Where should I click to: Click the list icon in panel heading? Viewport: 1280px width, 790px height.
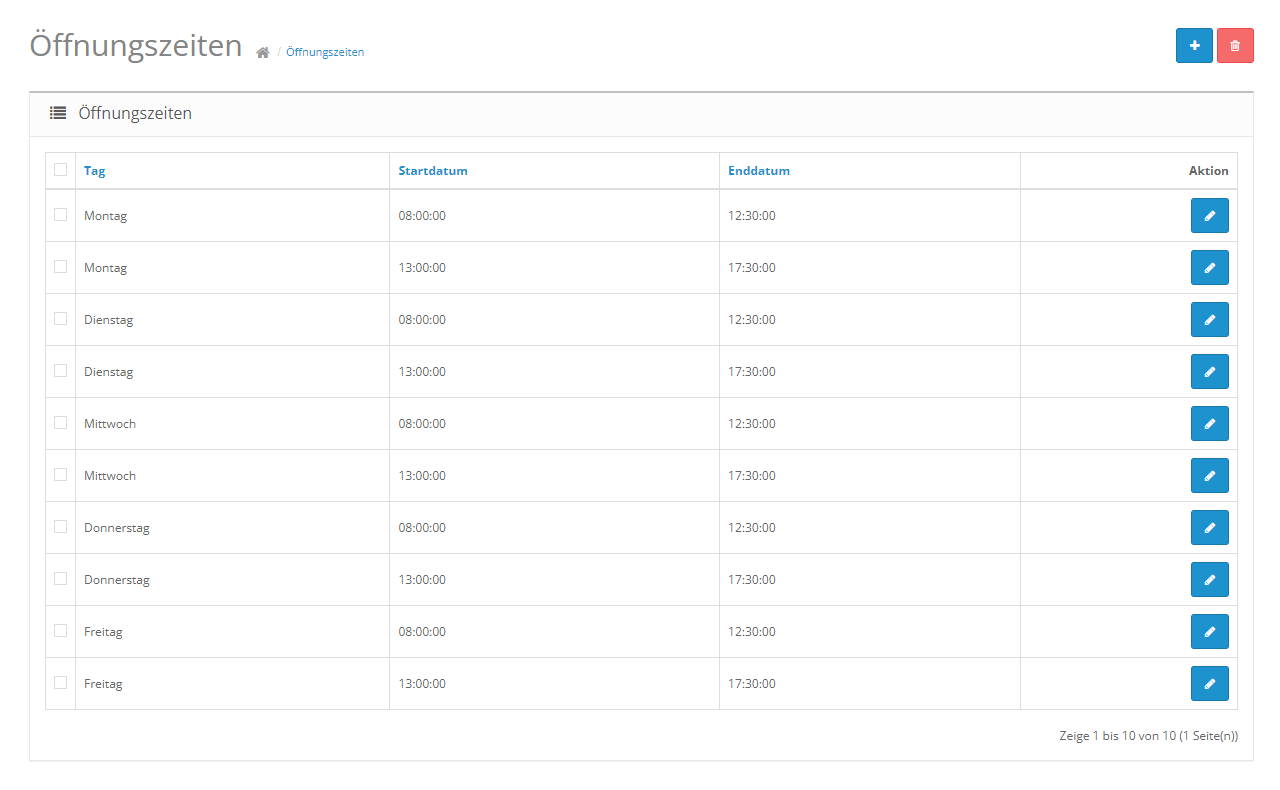pos(58,114)
